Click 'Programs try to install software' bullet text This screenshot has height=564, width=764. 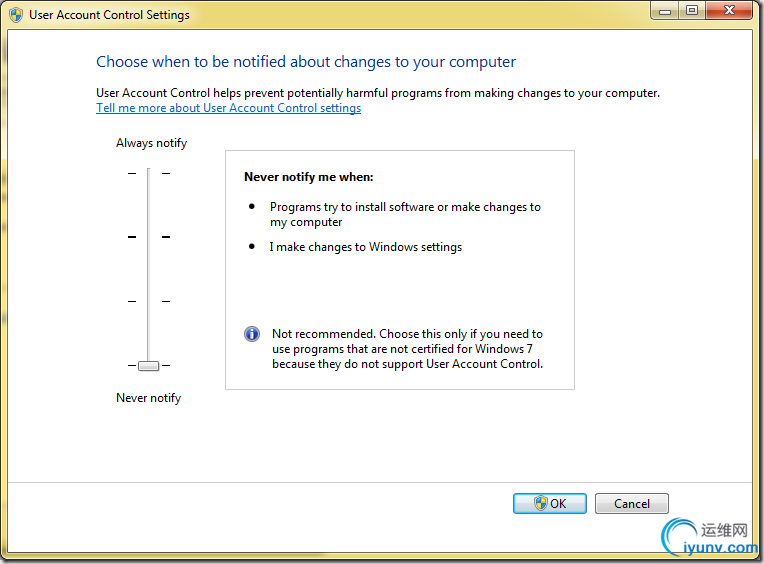click(405, 214)
